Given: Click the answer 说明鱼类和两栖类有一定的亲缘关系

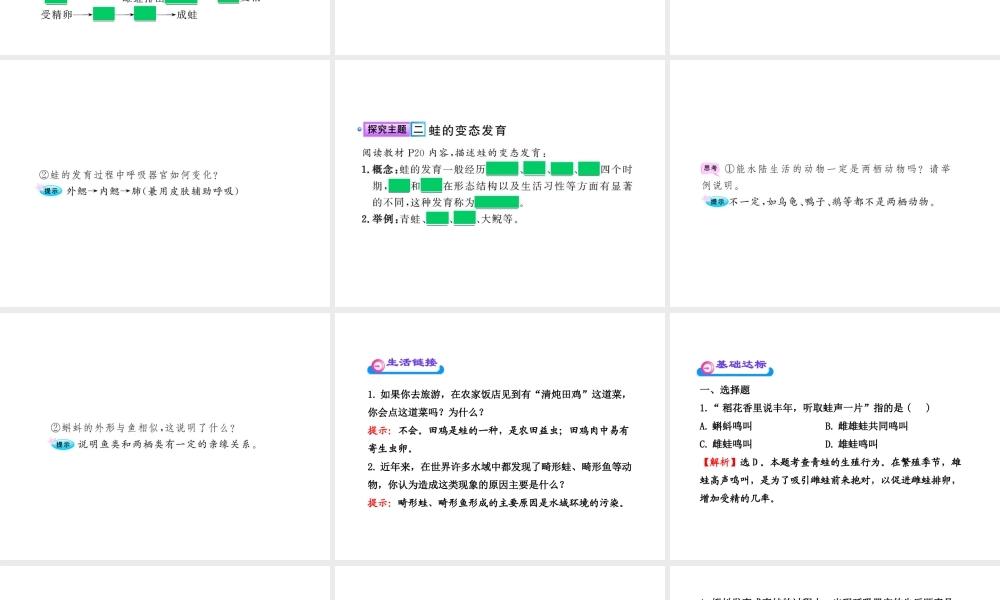Looking at the screenshot, I should click(x=168, y=444).
